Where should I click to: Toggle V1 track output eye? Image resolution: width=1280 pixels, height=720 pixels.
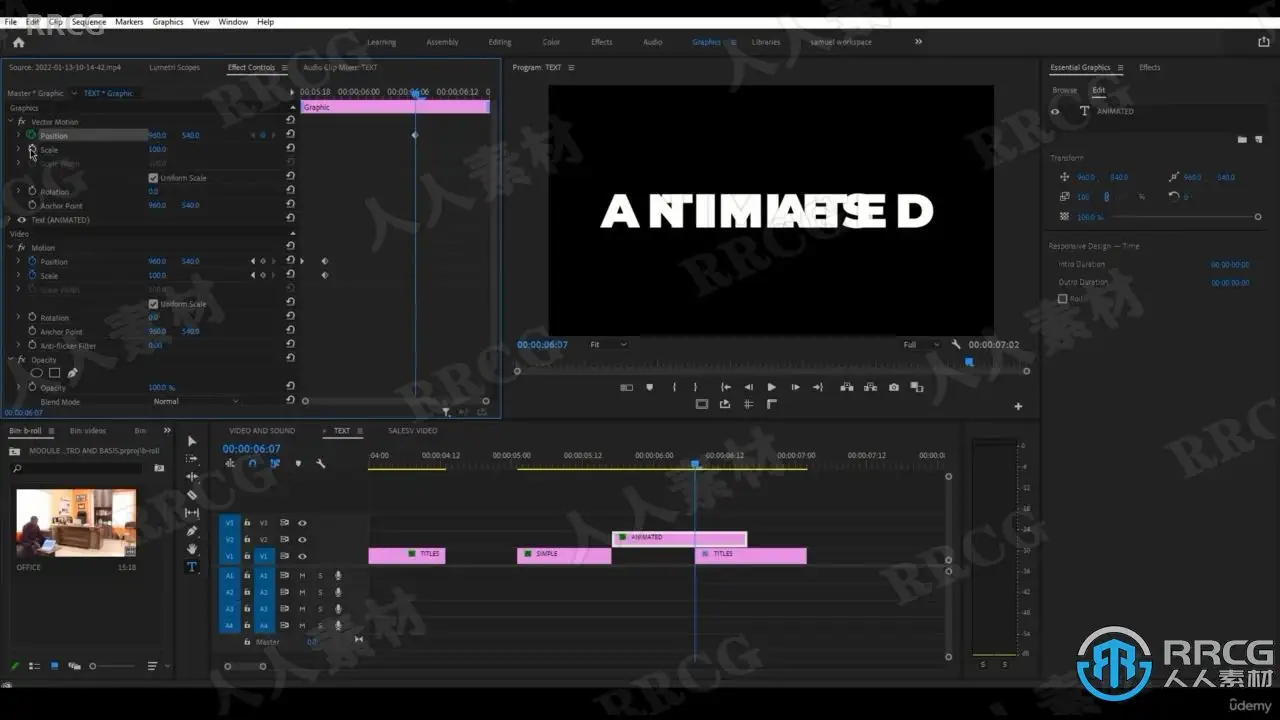click(302, 556)
